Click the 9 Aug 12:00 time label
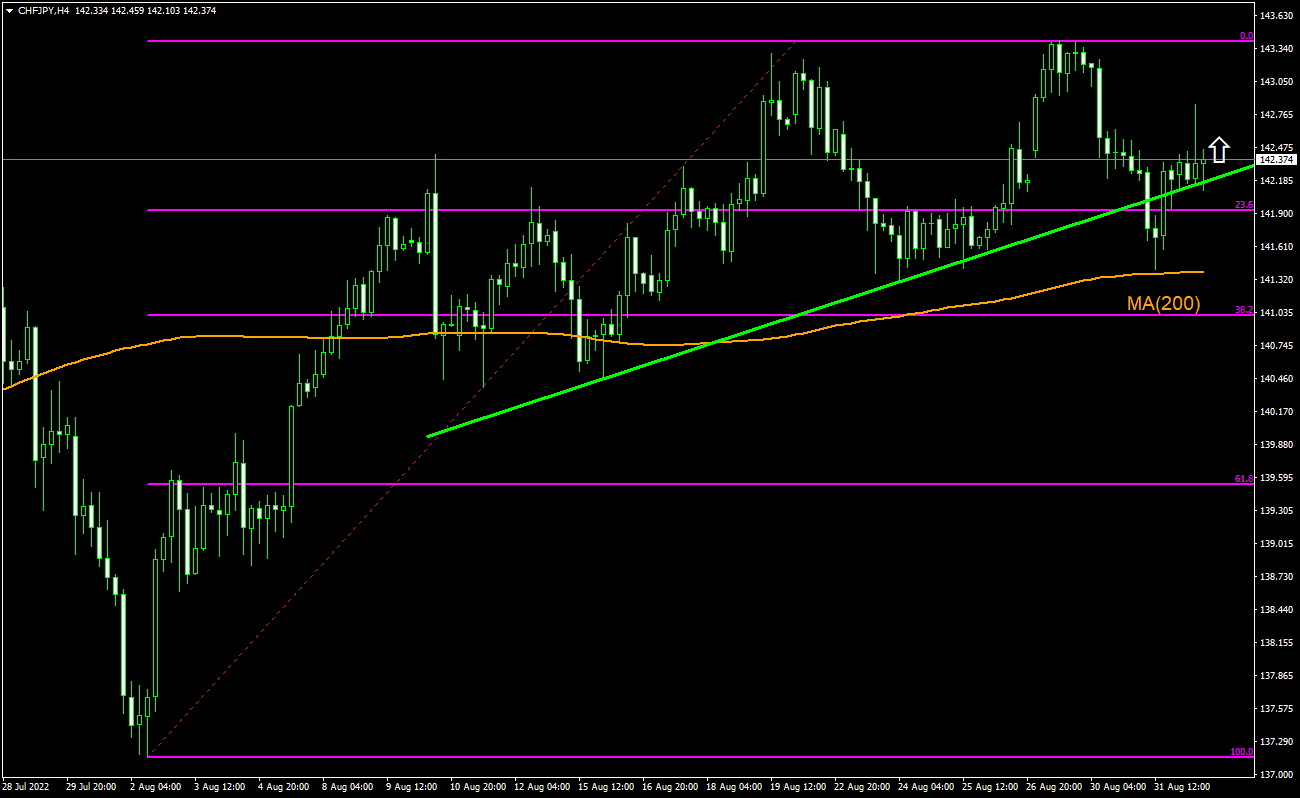The width and height of the screenshot is (1300, 798). tap(414, 787)
